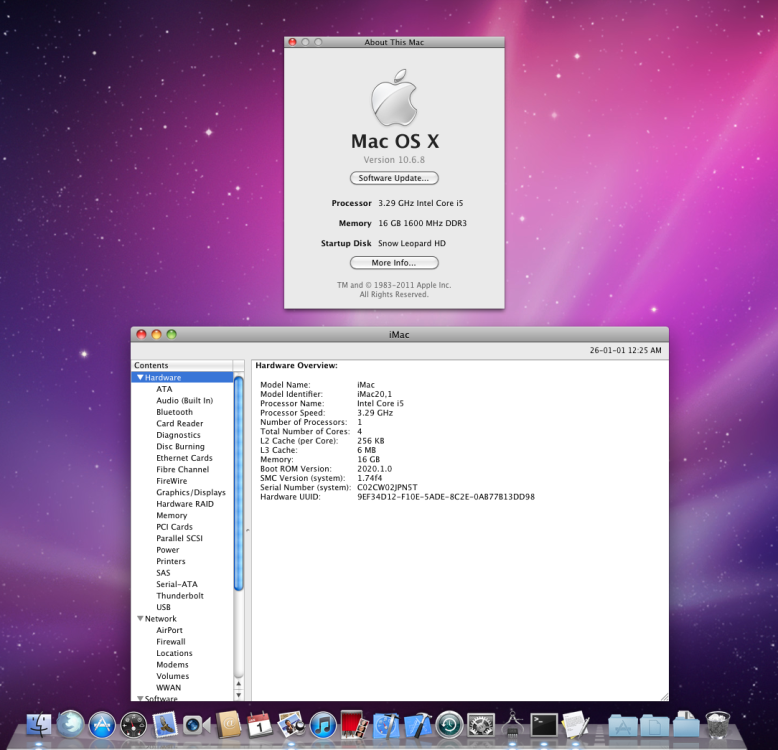
Task: Launch the globe web browser Dock icon
Action: (70, 725)
